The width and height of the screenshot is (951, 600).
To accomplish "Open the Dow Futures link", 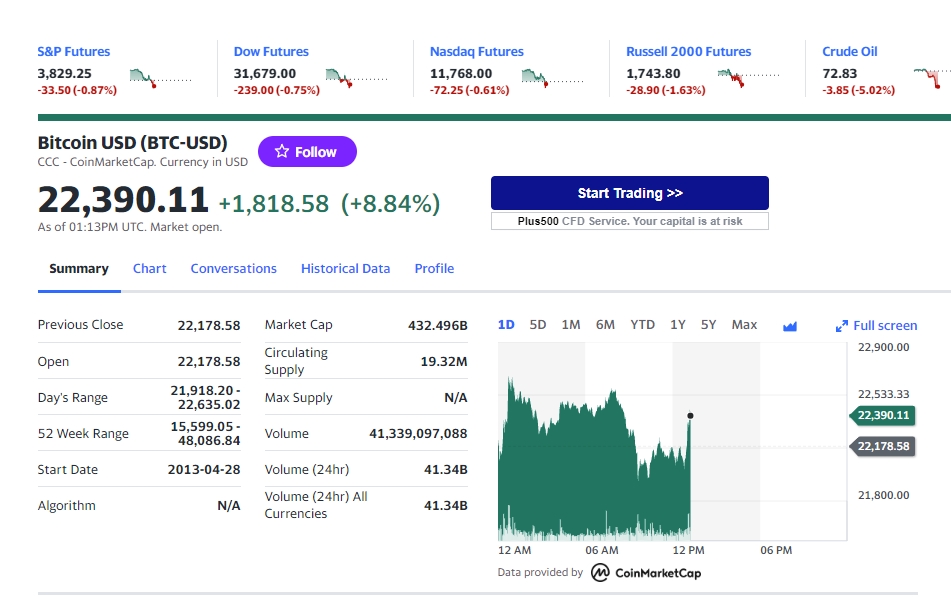I will (x=271, y=52).
